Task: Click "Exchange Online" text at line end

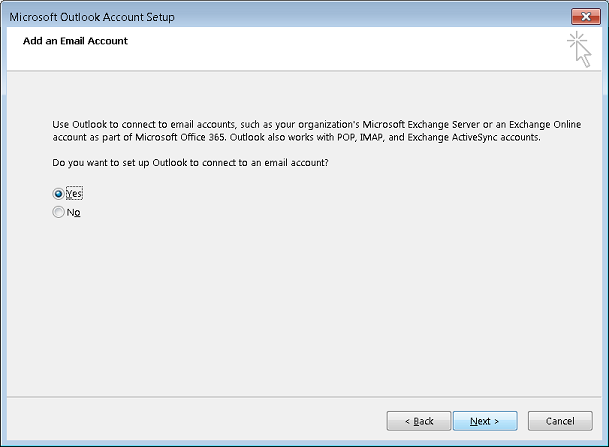Action: [x=545, y=124]
